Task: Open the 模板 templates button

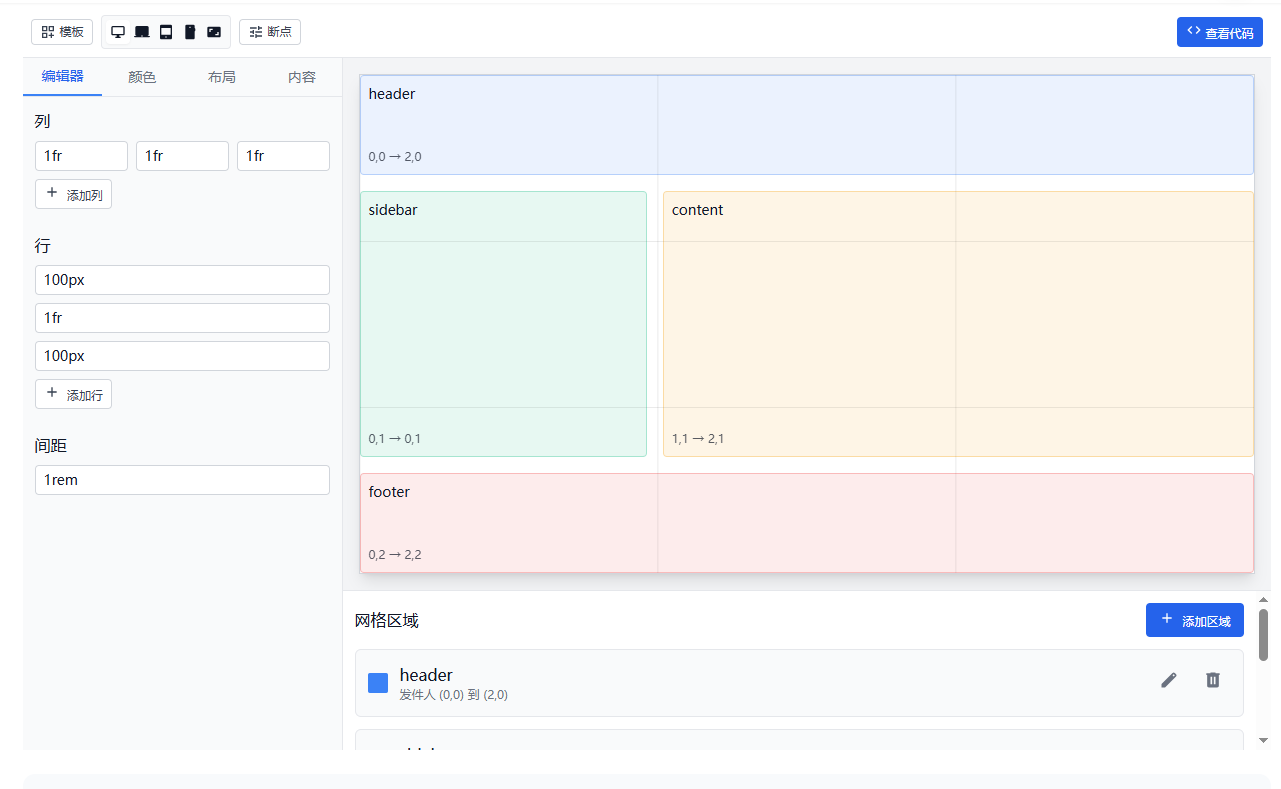Action: point(62,32)
